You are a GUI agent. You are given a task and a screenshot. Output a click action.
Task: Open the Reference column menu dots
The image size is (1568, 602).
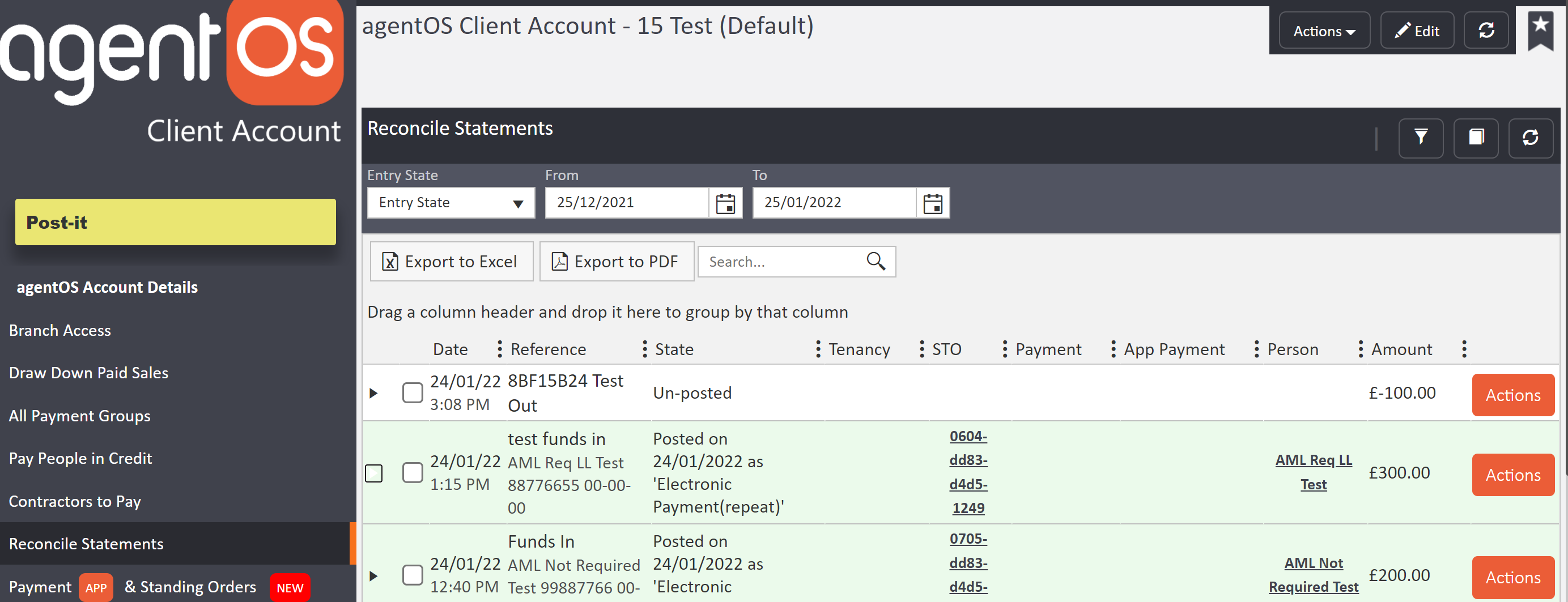pyautogui.click(x=644, y=349)
